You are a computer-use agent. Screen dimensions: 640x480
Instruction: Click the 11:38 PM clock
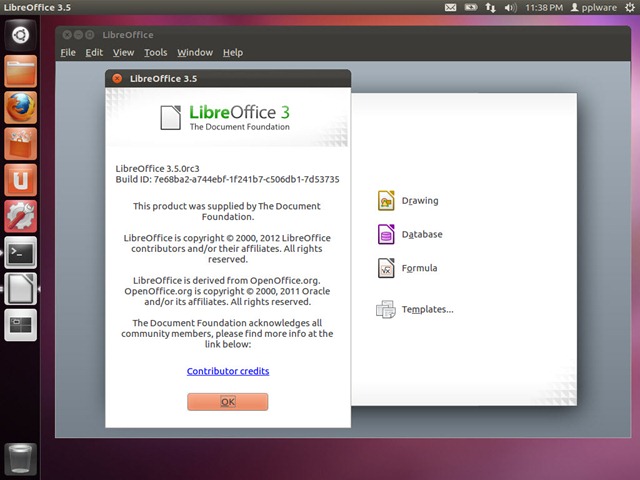pyautogui.click(x=544, y=7)
